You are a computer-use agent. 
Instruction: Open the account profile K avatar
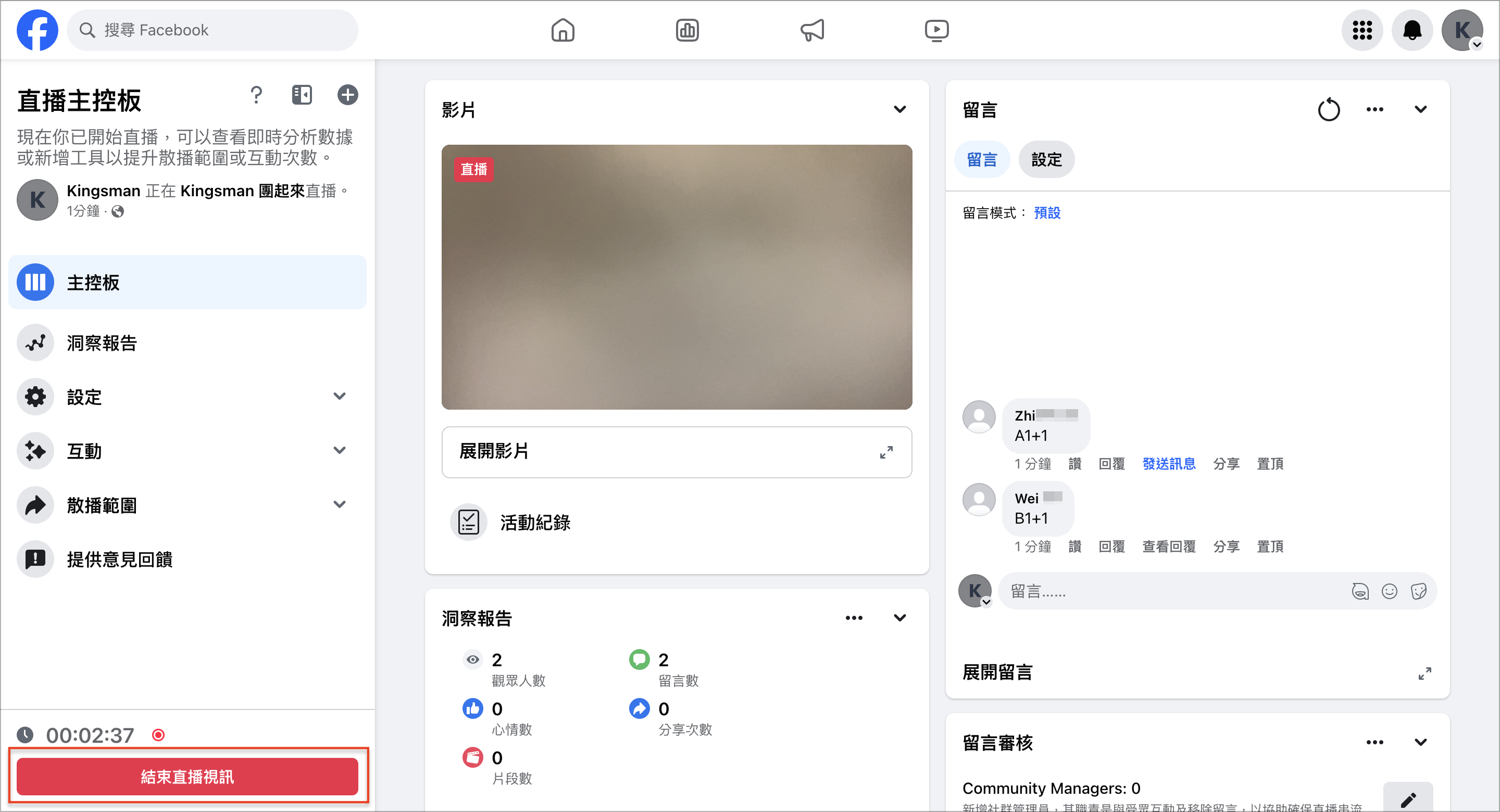[x=1461, y=30]
